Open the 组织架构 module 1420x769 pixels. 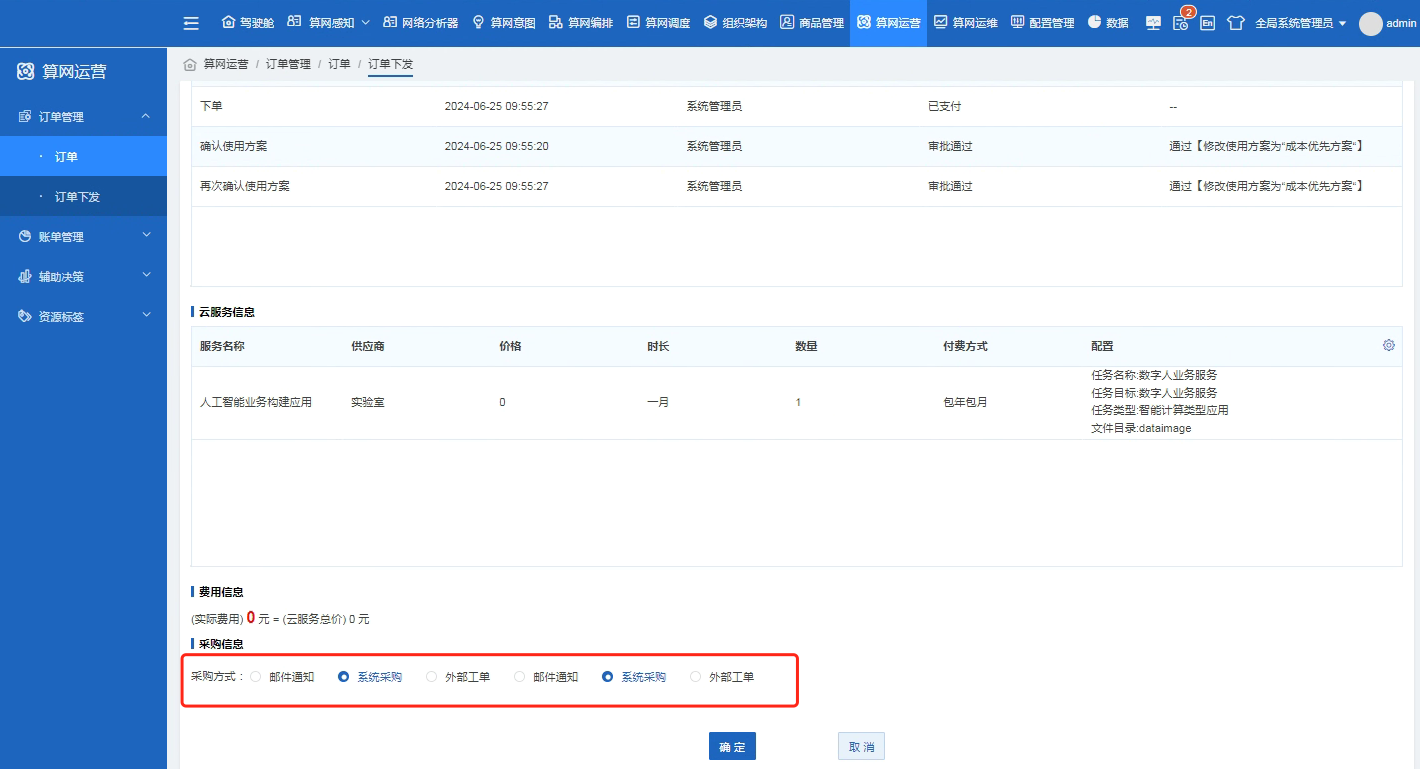click(735, 23)
